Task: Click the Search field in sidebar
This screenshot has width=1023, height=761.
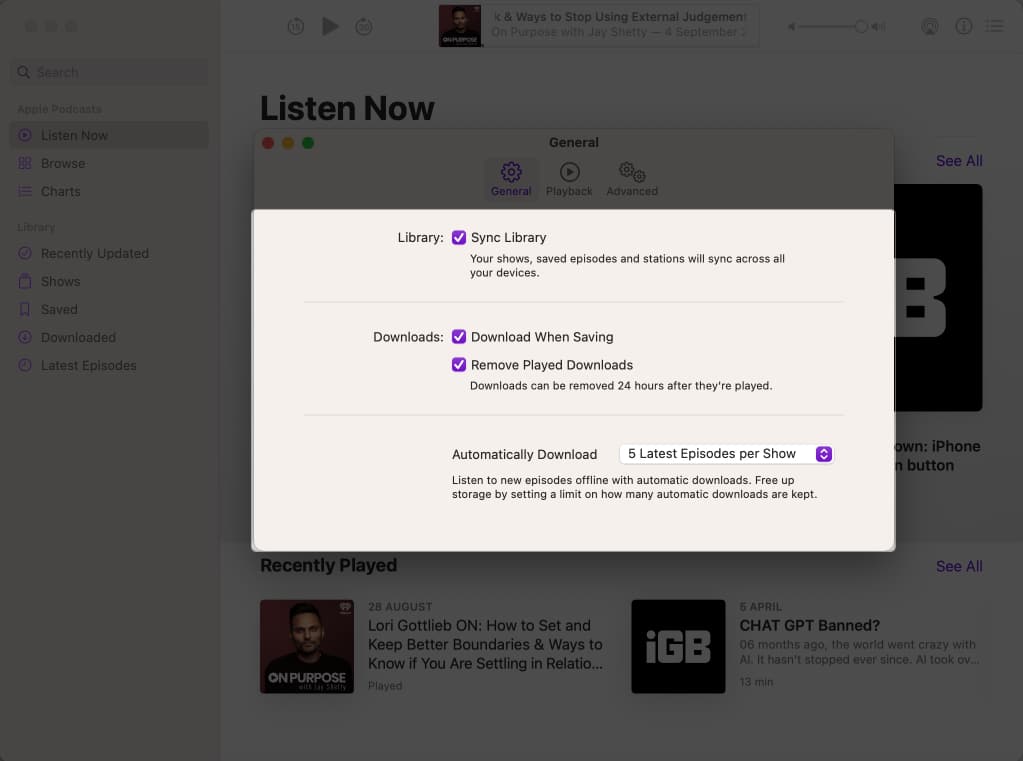Action: click(110, 72)
